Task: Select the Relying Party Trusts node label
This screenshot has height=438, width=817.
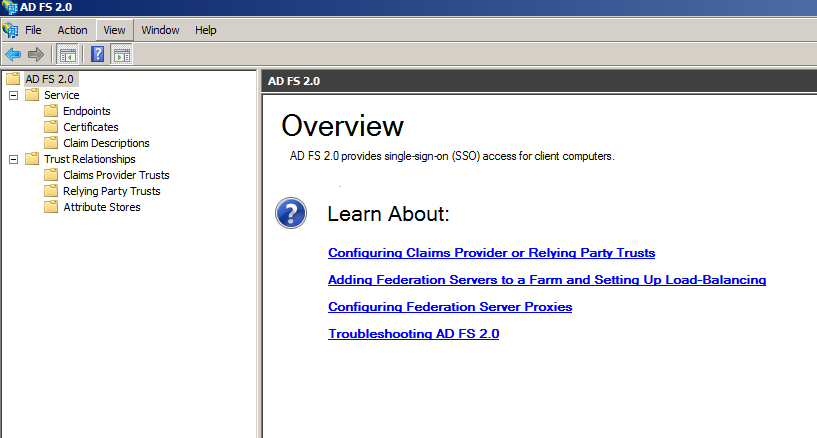Action: (112, 191)
